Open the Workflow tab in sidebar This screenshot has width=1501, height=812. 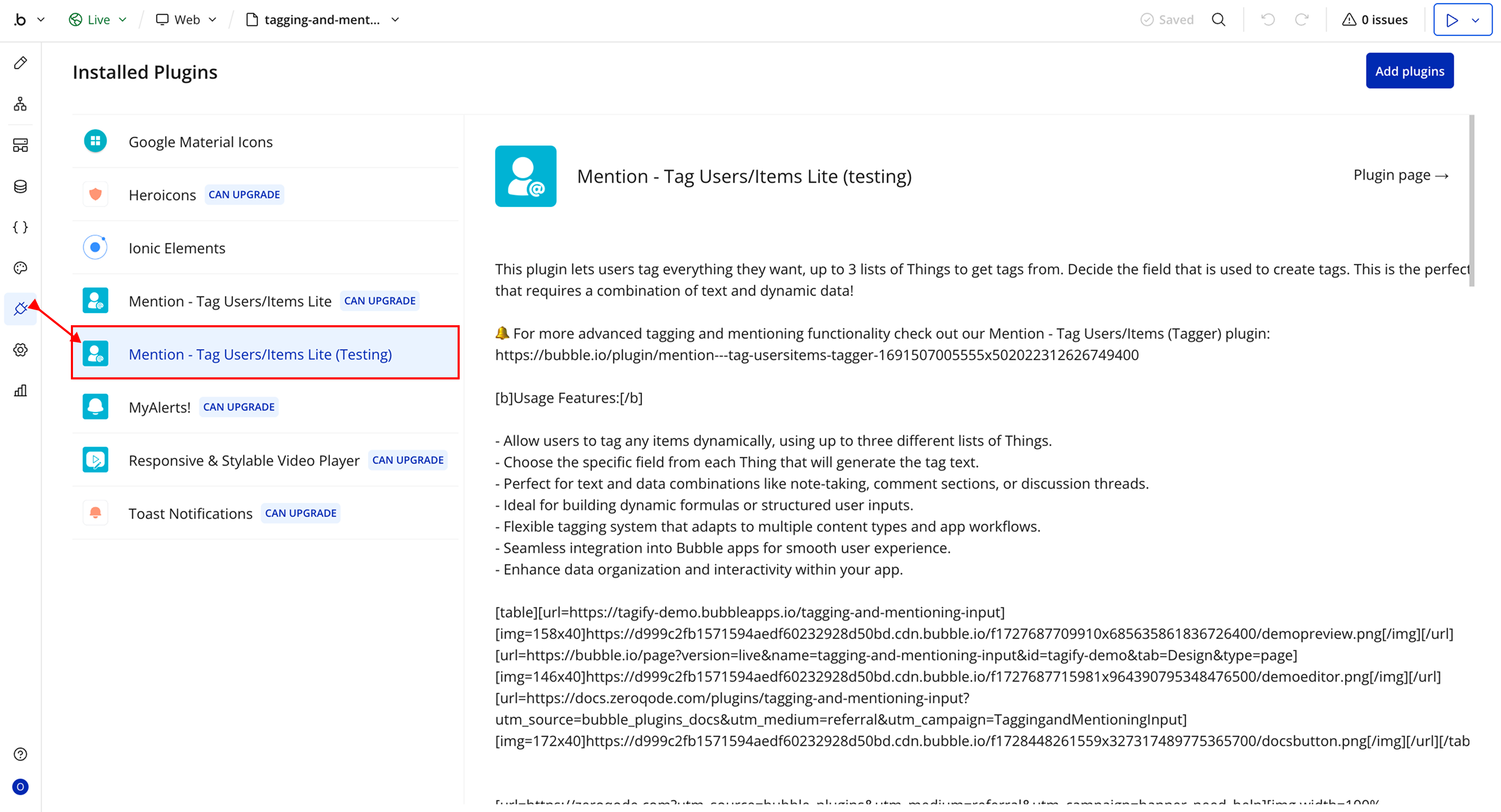pyautogui.click(x=20, y=104)
